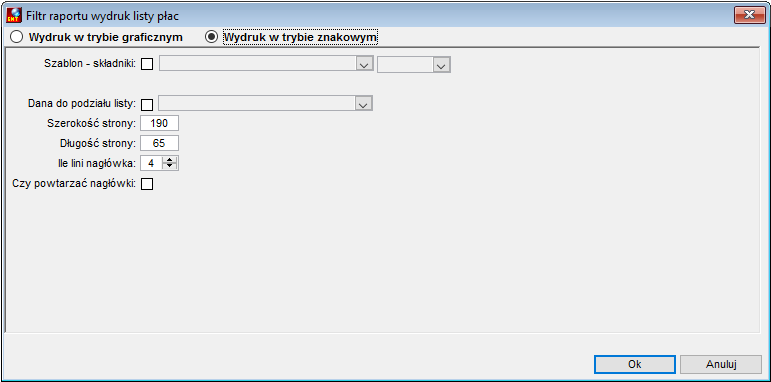Click the Szerokość strony field showing 190
Image resolution: width=771 pixels, height=382 pixels.
159,123
